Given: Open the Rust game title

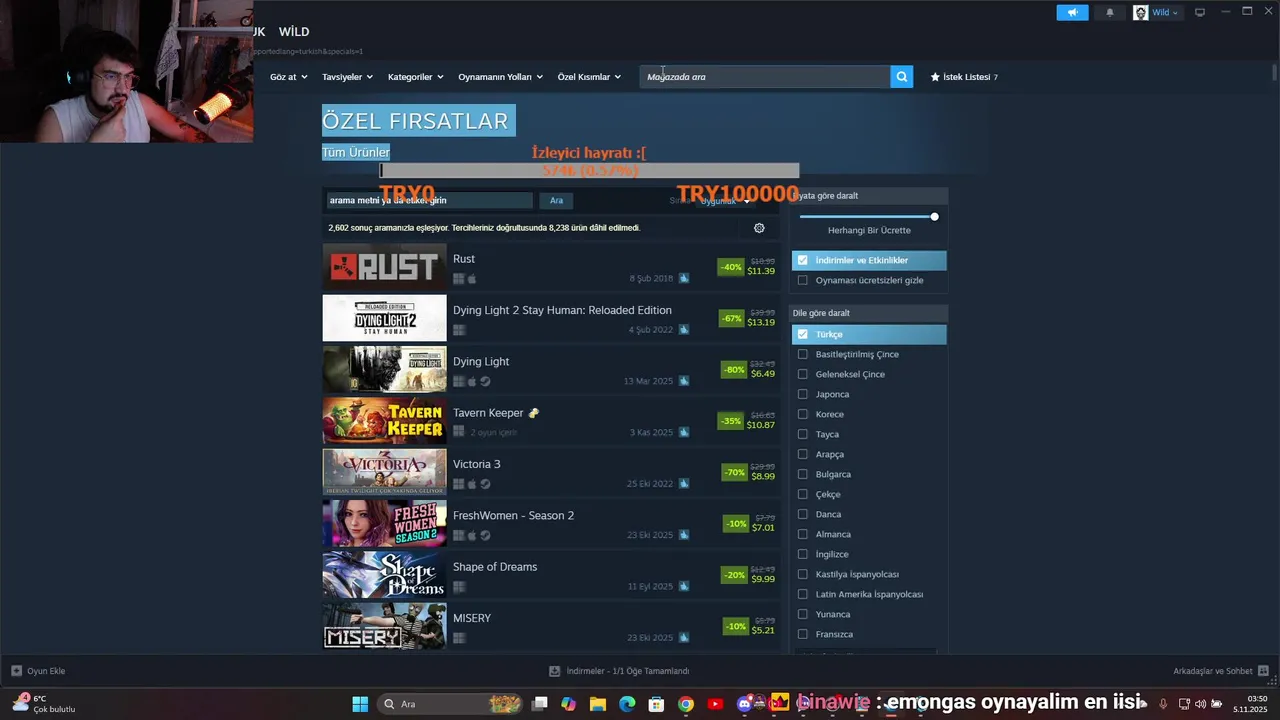Looking at the screenshot, I should pyautogui.click(x=464, y=259).
